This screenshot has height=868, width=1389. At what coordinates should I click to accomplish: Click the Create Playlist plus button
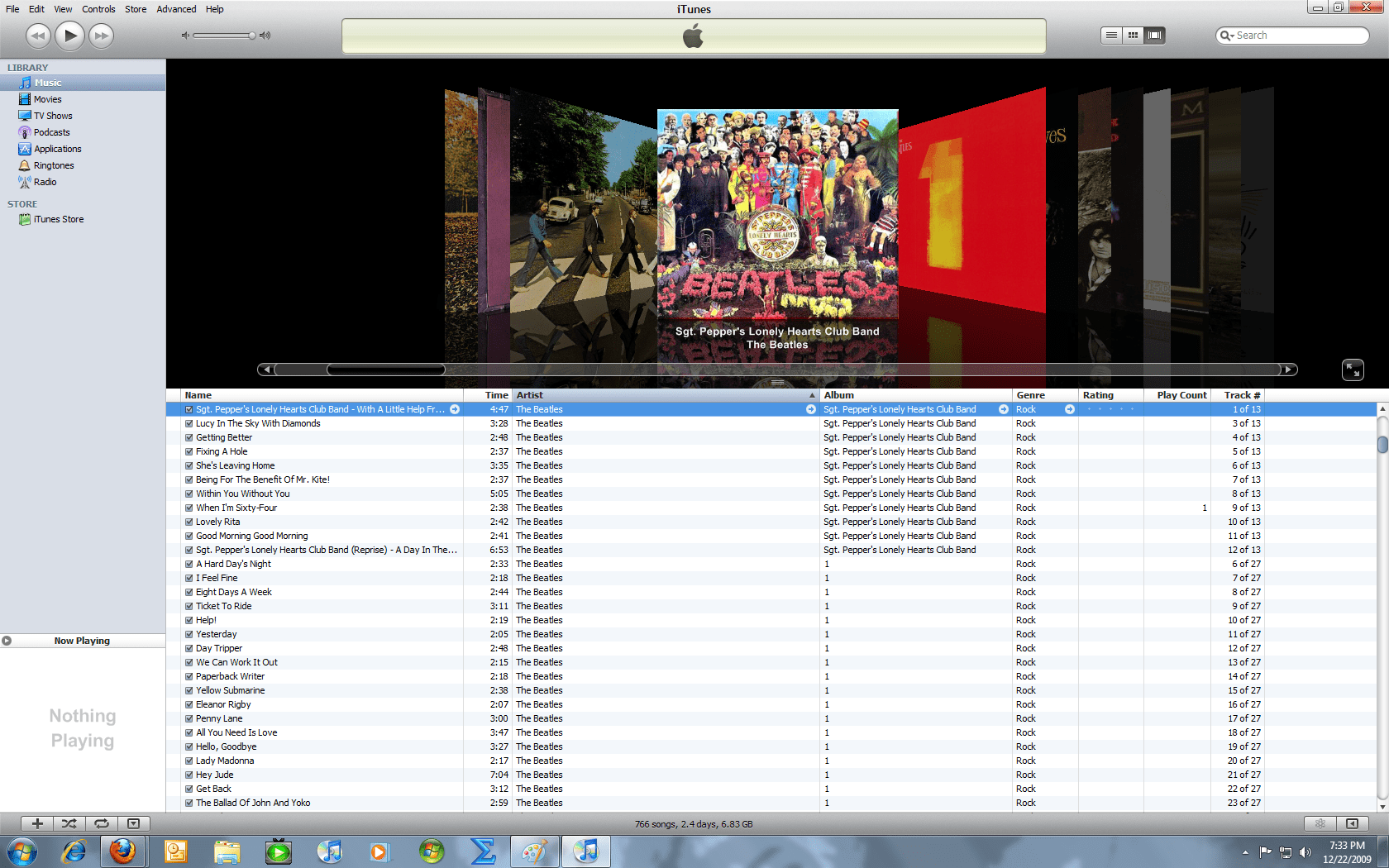37,823
